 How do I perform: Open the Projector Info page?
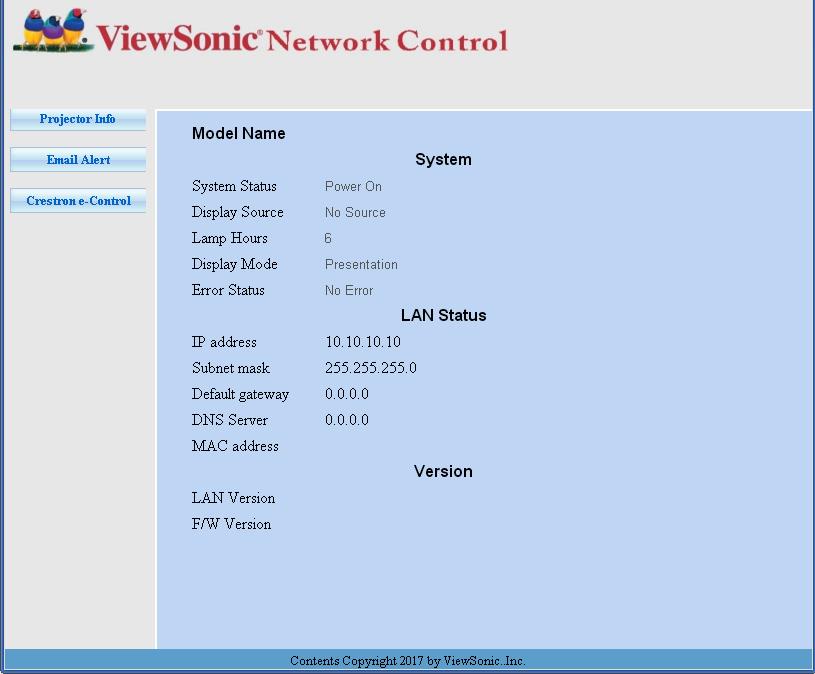pos(78,120)
